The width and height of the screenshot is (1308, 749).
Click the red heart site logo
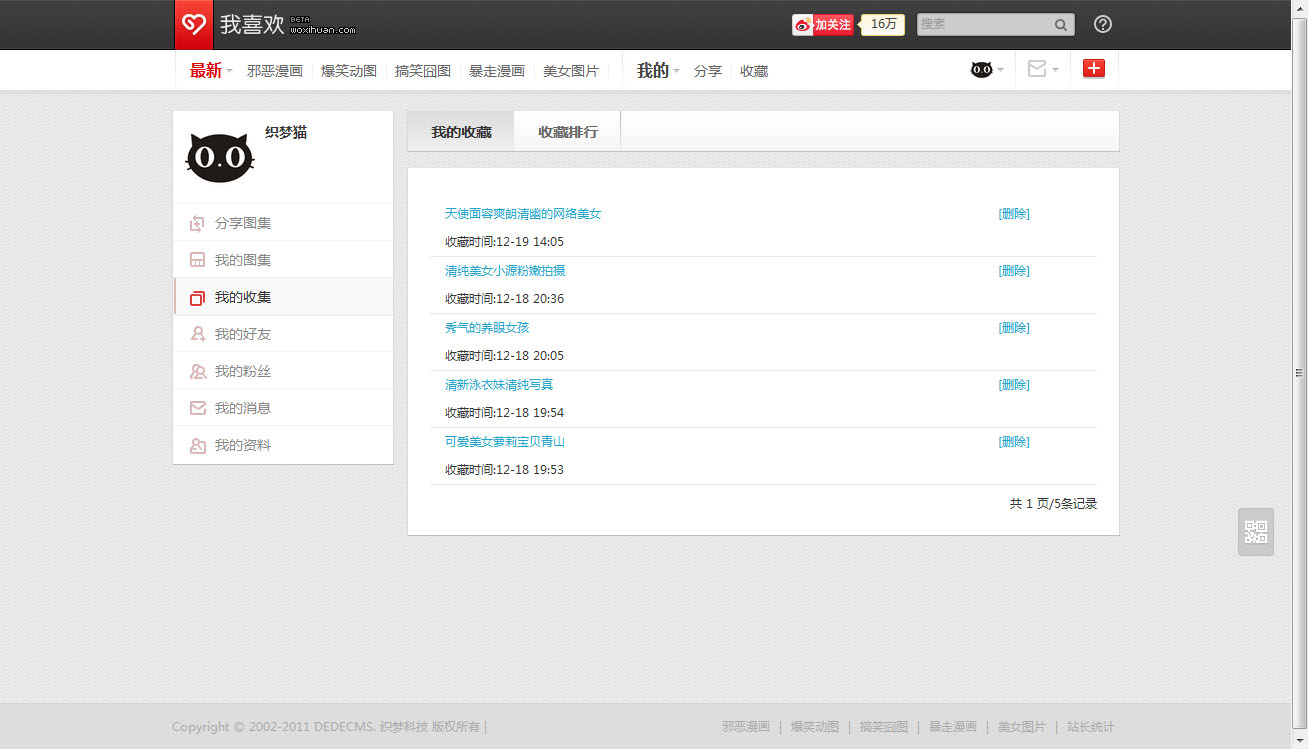pos(194,25)
